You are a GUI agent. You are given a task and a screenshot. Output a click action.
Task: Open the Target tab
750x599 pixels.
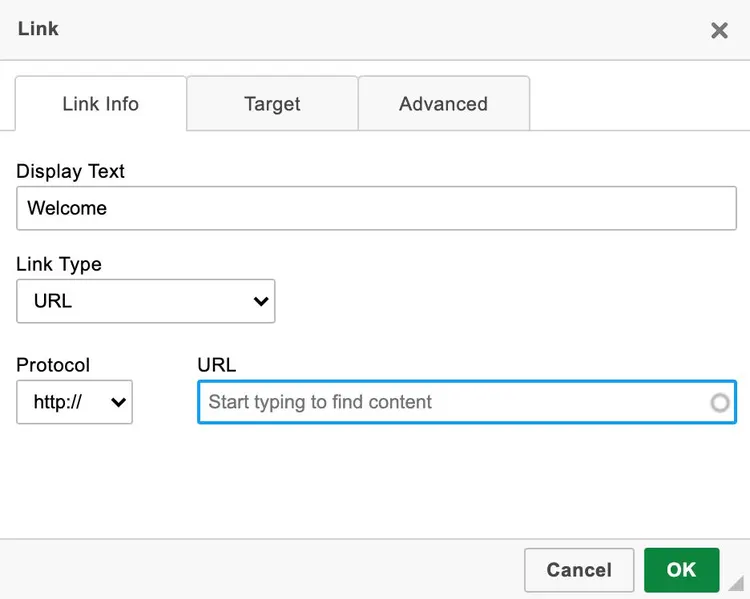click(x=272, y=104)
